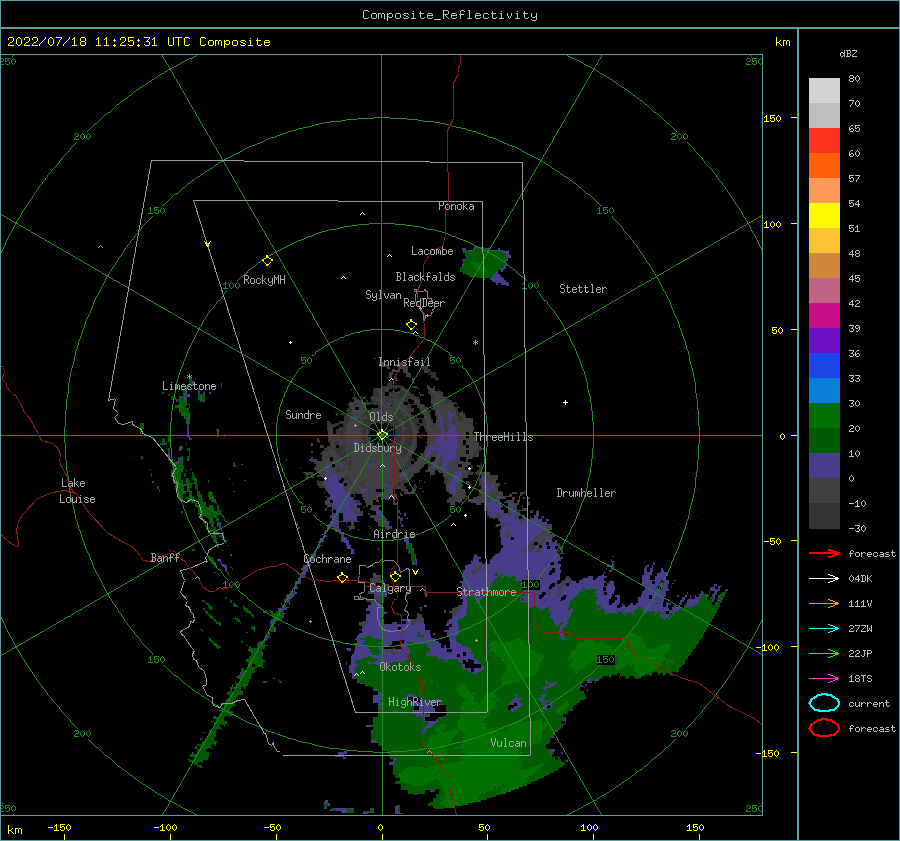Click the red forecast arrow in legend

[x=824, y=553]
